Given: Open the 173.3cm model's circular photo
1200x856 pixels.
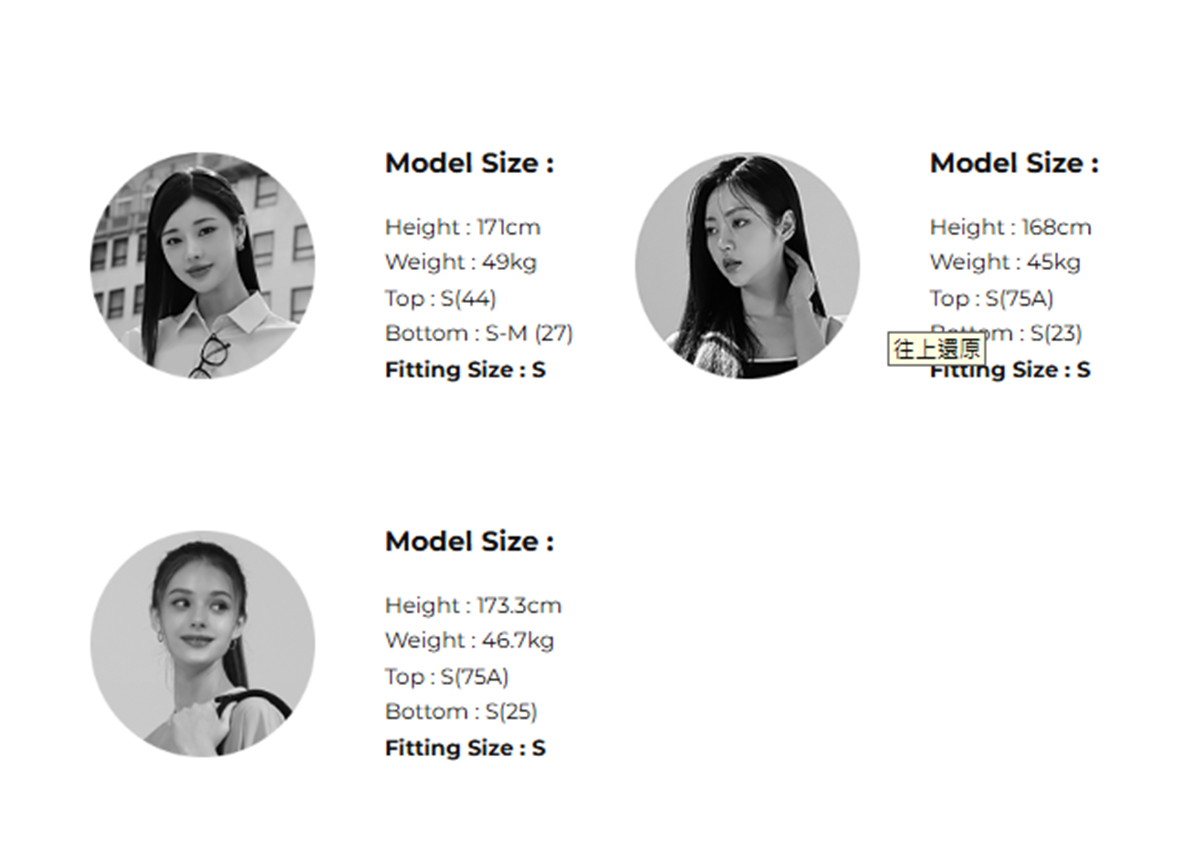Looking at the screenshot, I should (x=202, y=643).
